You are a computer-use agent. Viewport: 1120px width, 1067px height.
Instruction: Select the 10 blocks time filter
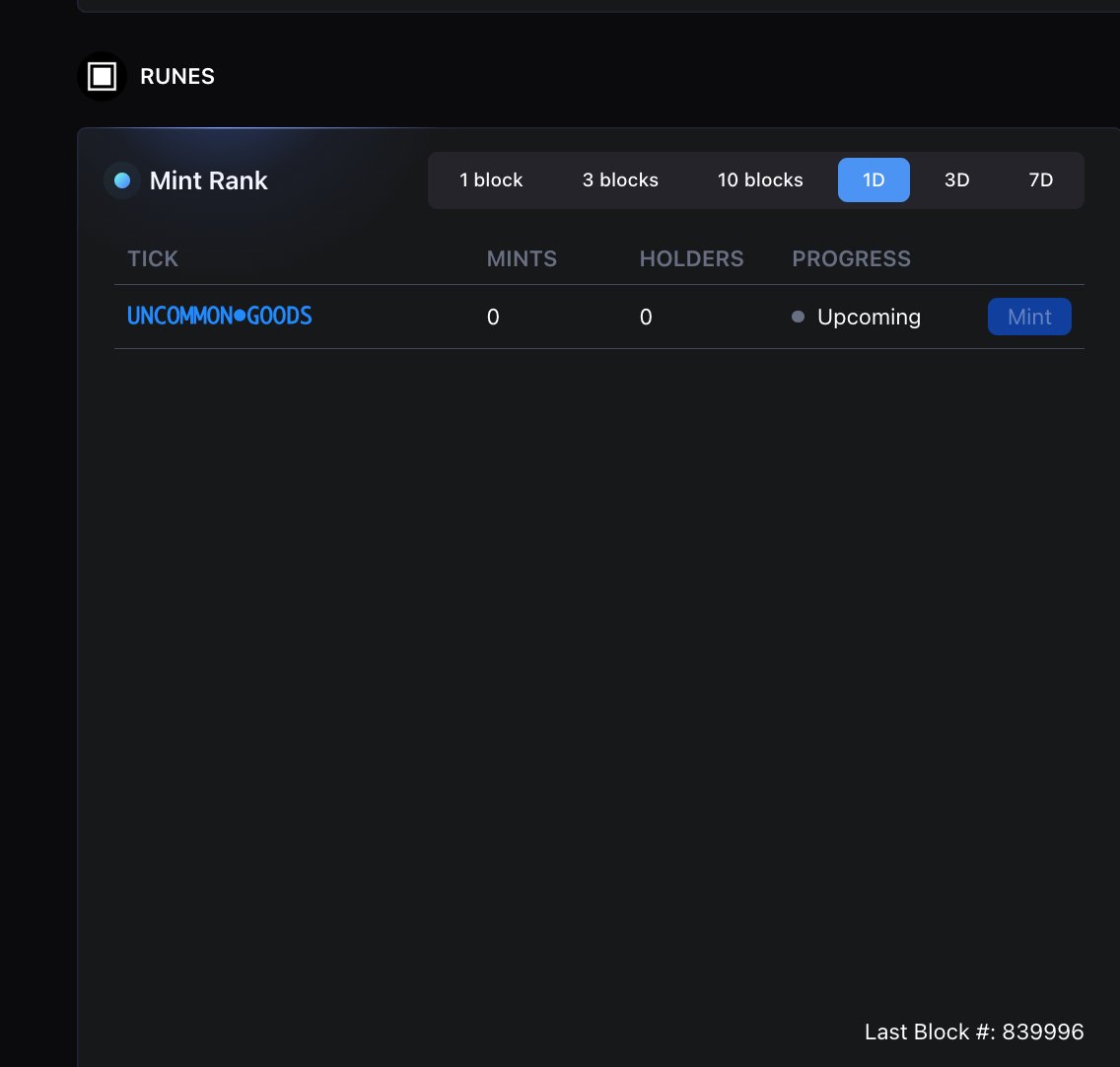point(760,180)
